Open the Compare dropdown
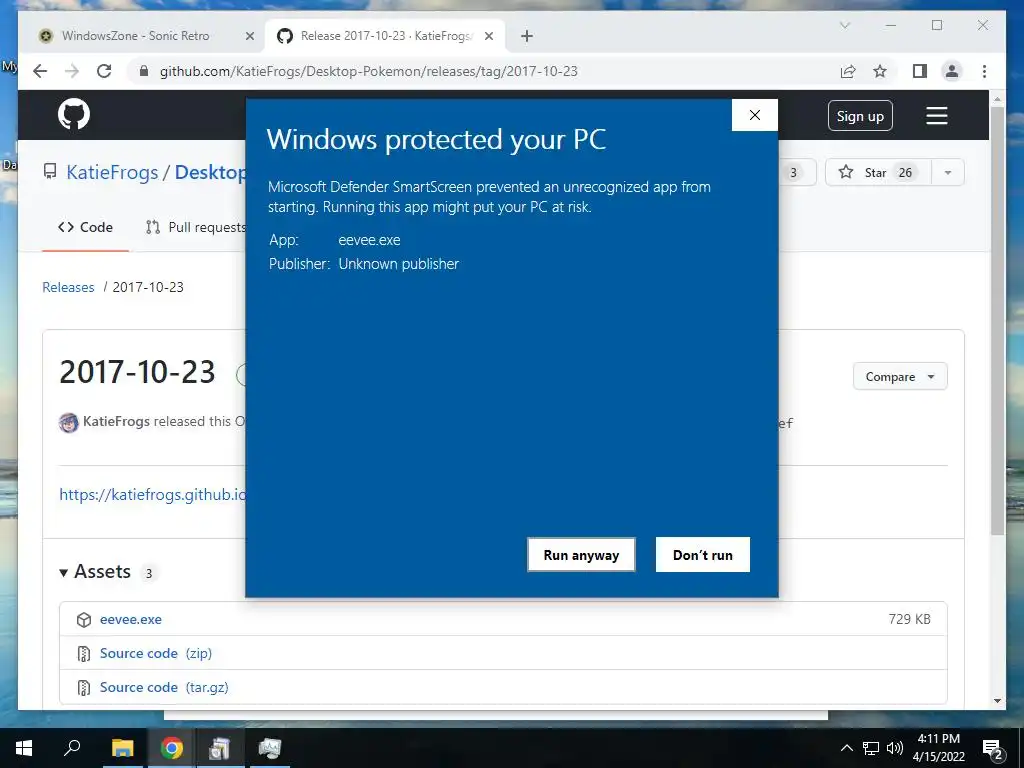The image size is (1024, 768). coord(900,377)
